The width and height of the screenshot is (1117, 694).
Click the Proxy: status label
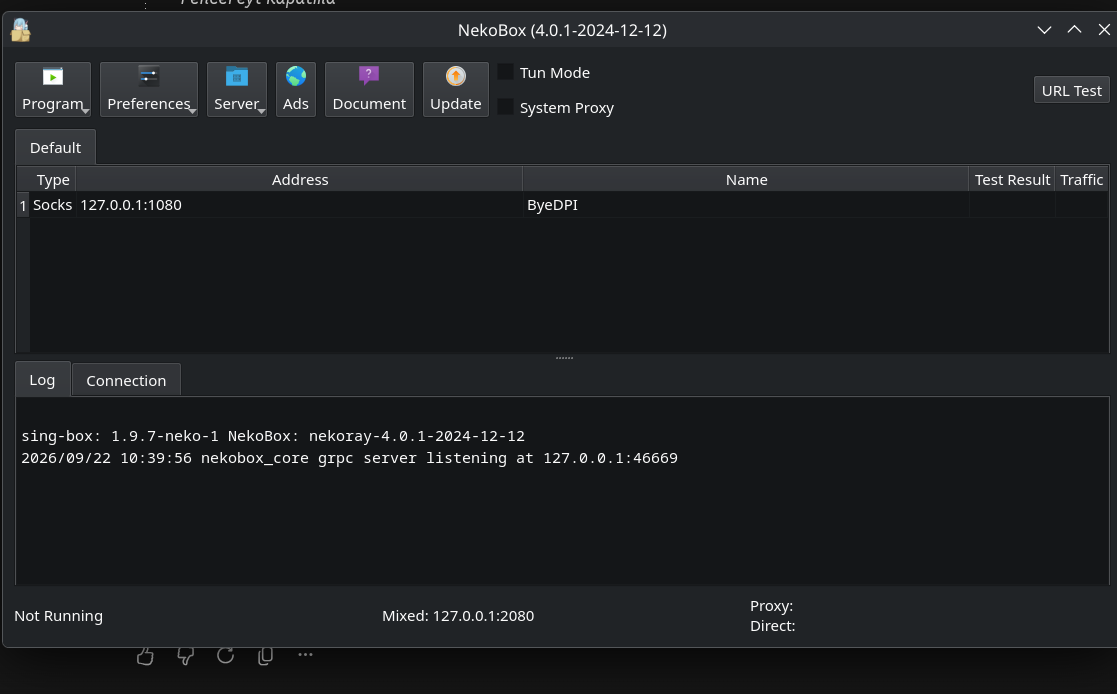pyautogui.click(x=771, y=606)
